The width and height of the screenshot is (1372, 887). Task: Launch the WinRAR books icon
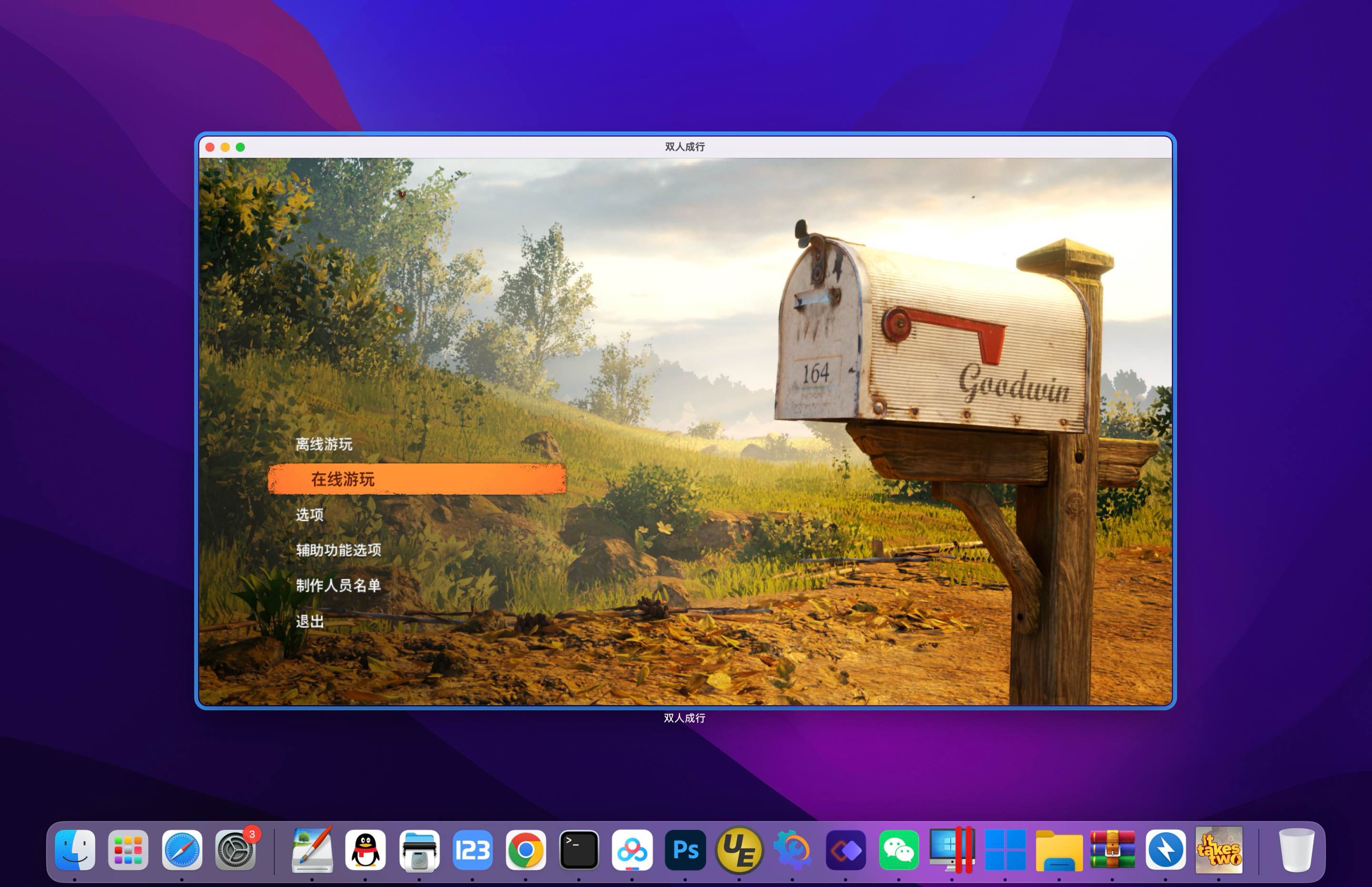click(x=1112, y=849)
